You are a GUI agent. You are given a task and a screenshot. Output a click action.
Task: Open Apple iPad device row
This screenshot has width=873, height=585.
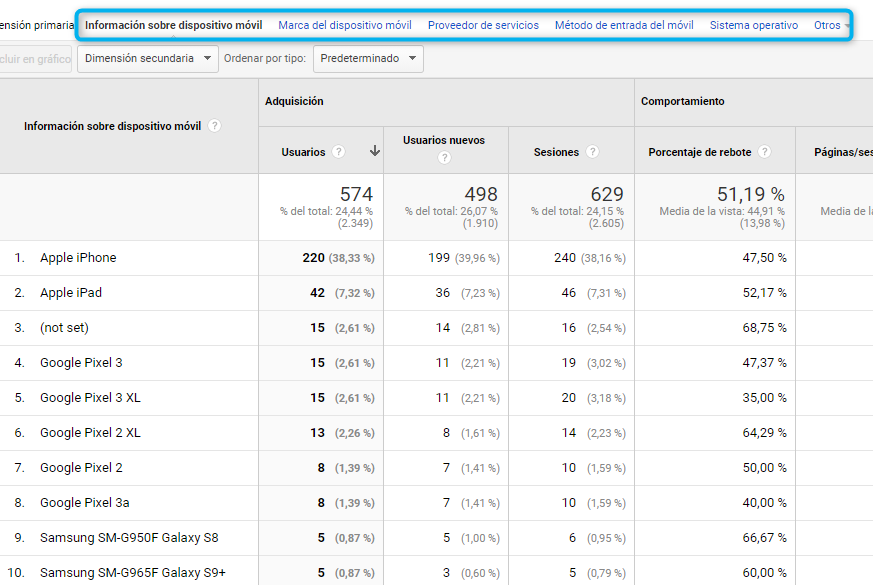(x=71, y=293)
